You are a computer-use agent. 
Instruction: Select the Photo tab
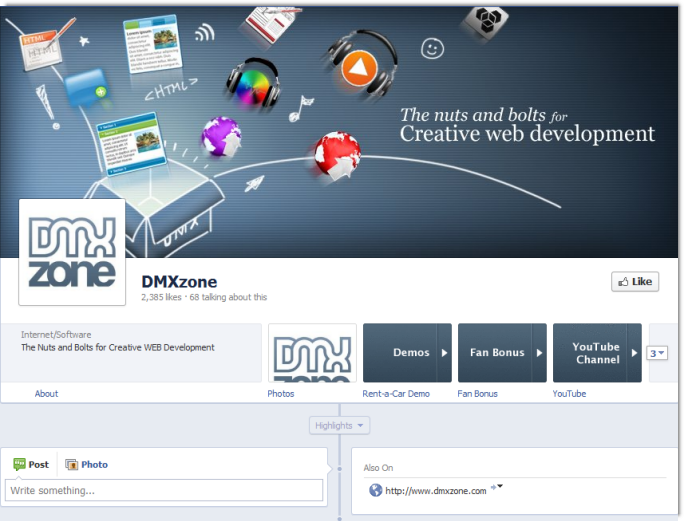86,464
